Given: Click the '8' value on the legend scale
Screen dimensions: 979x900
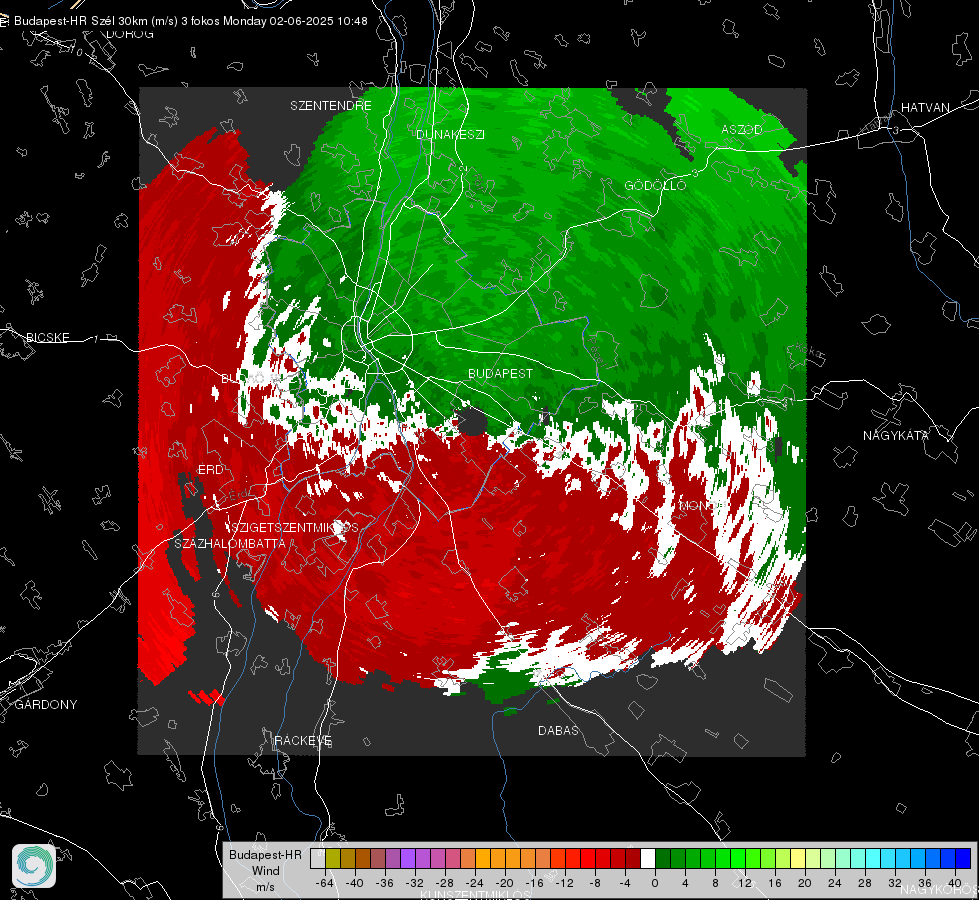Looking at the screenshot, I should tap(715, 883).
